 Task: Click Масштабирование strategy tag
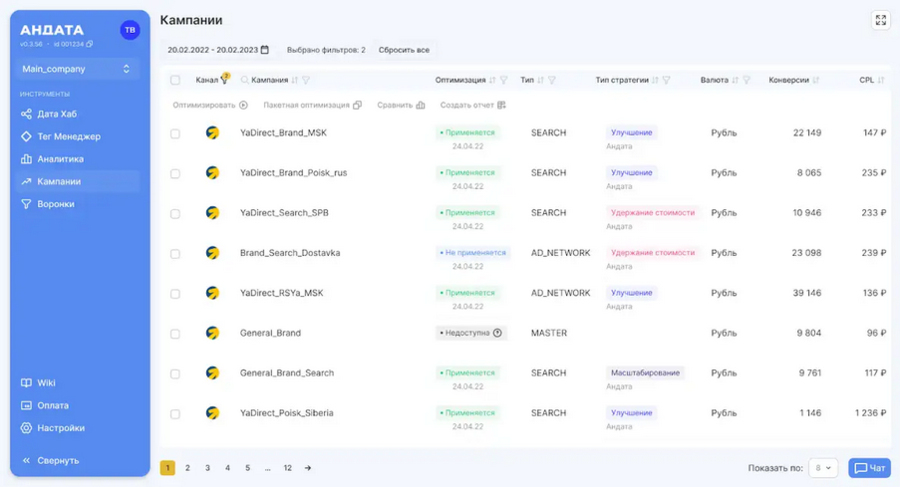point(645,373)
